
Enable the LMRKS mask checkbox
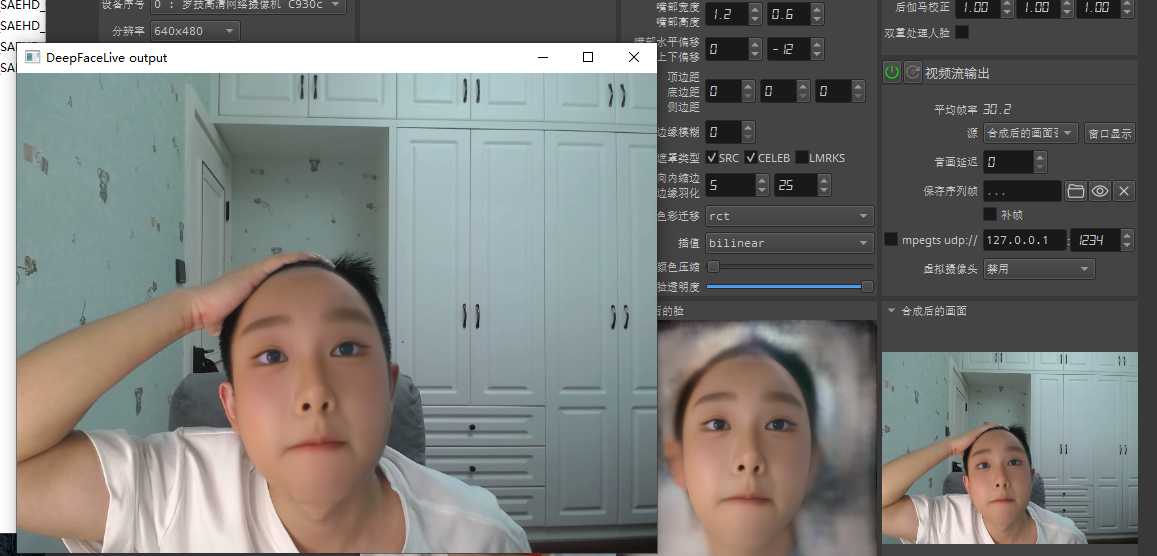pos(801,158)
